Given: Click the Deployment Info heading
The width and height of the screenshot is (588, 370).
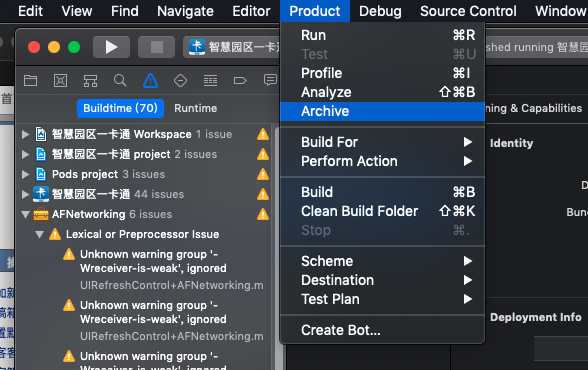Looking at the screenshot, I should tap(536, 317).
